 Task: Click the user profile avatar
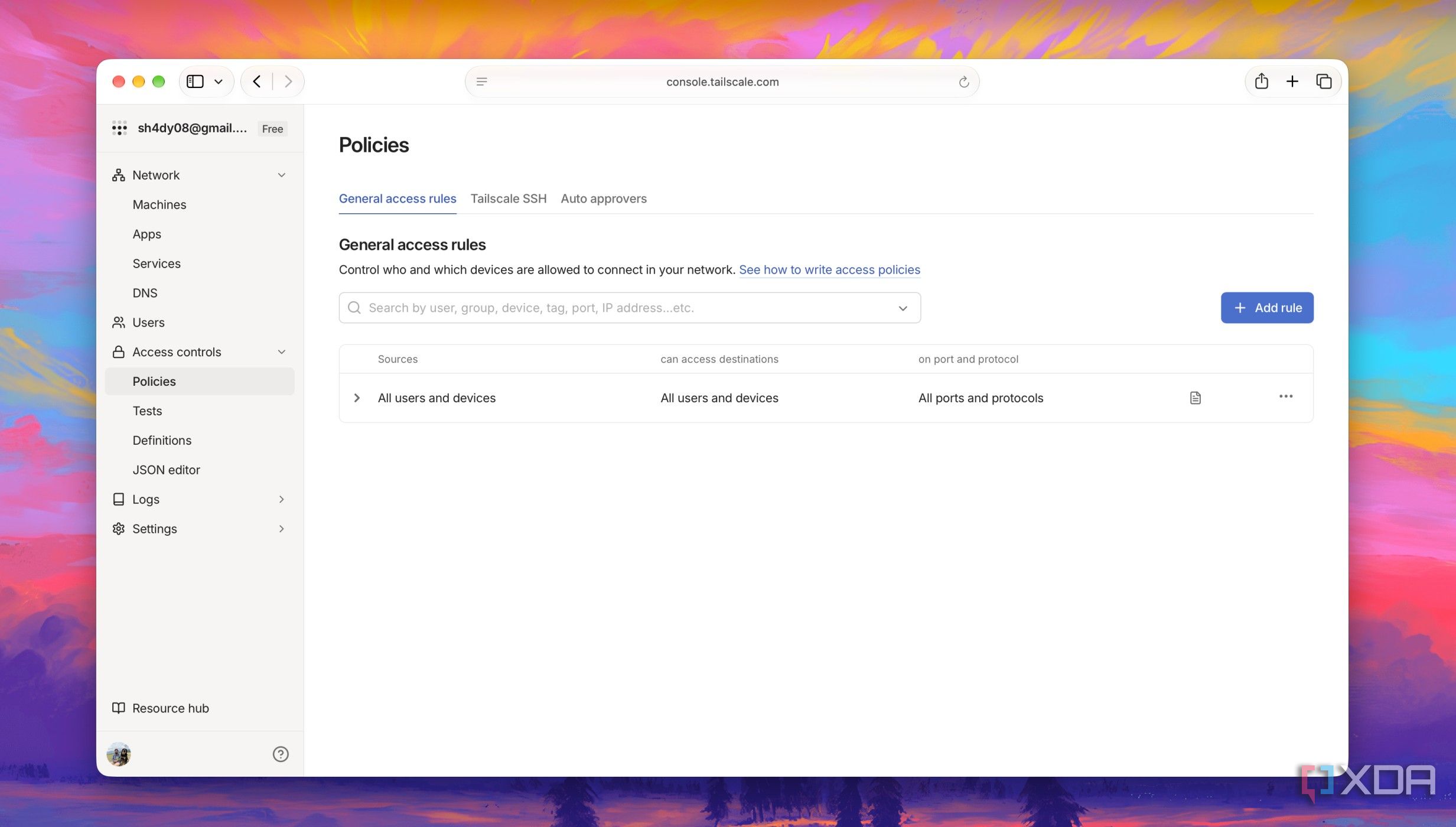coord(119,754)
